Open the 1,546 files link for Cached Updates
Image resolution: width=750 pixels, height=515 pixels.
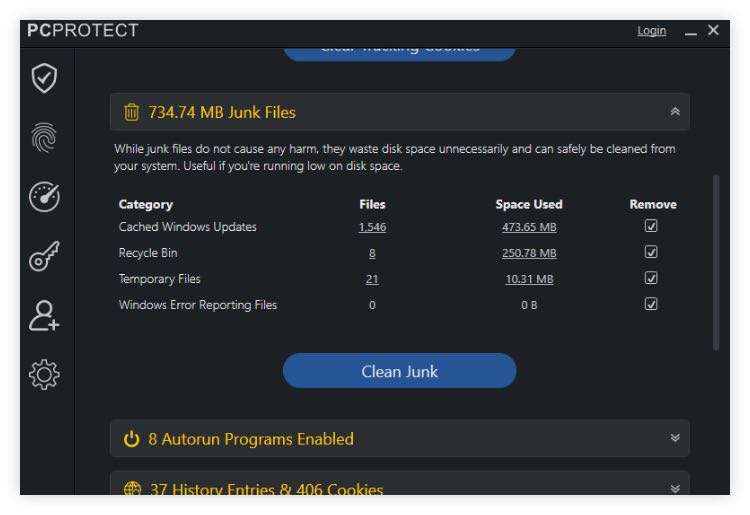click(372, 227)
